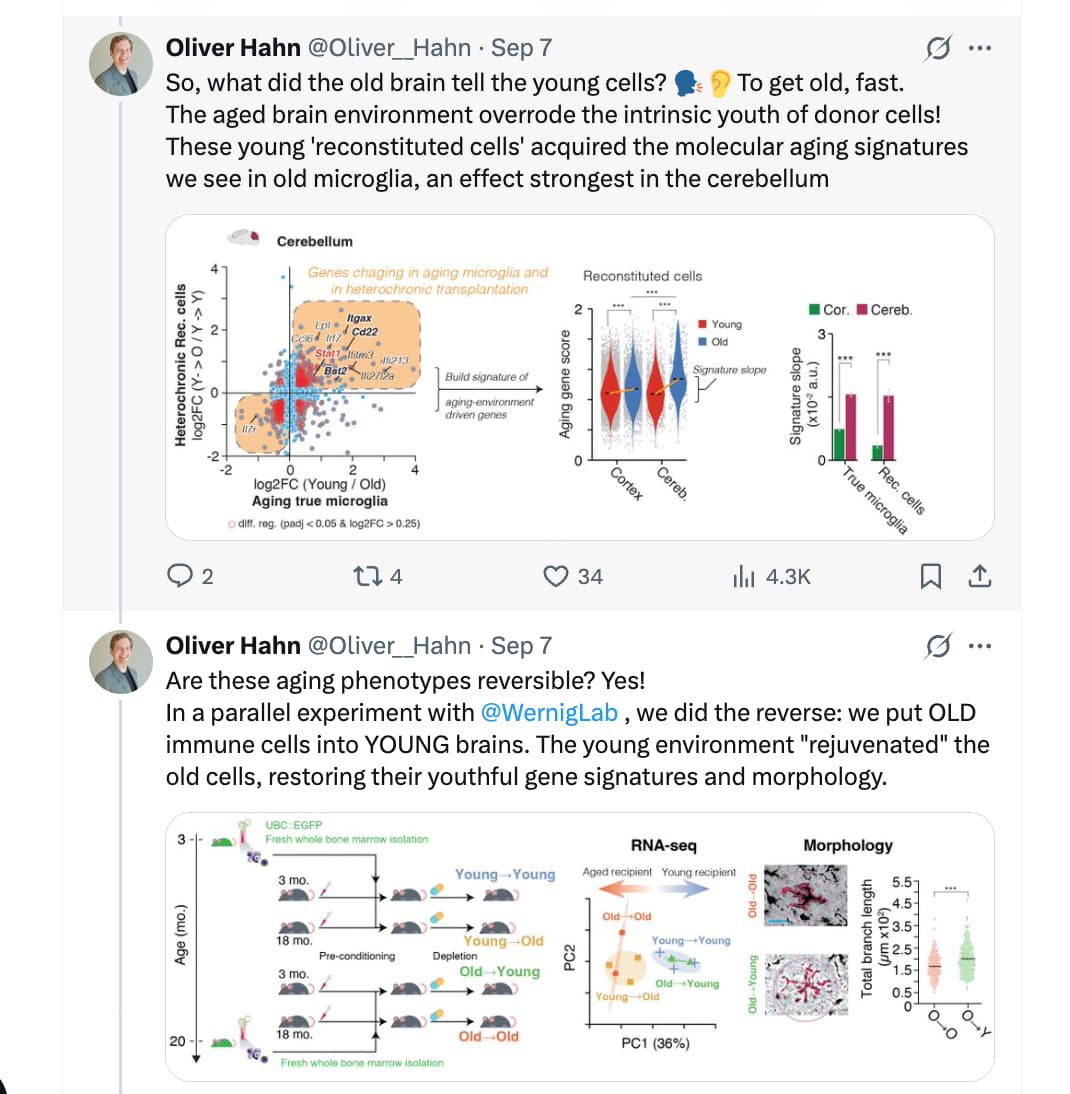
Task: Bookmark the first Oliver Hahn tweet
Action: (x=930, y=576)
